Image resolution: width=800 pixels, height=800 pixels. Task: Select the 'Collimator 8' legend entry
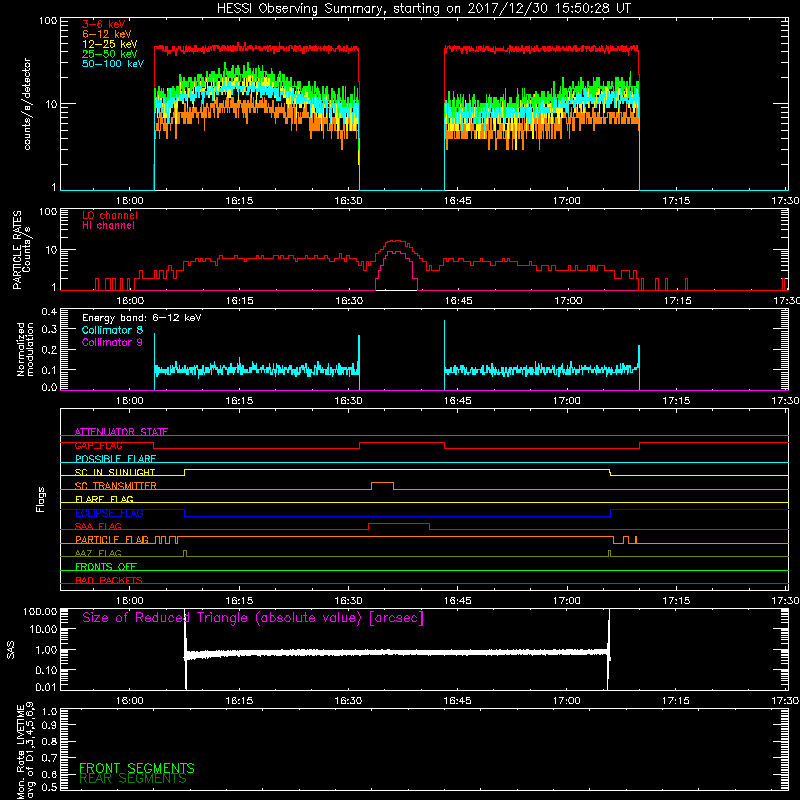point(112,330)
